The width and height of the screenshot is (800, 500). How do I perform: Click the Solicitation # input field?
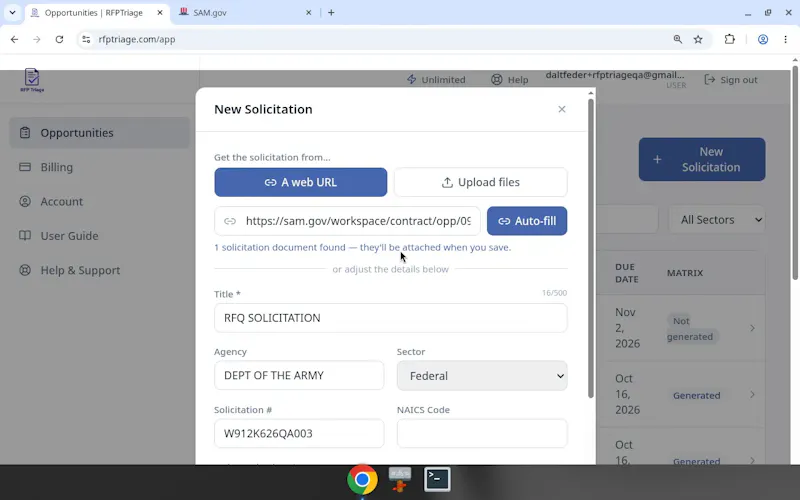299,433
